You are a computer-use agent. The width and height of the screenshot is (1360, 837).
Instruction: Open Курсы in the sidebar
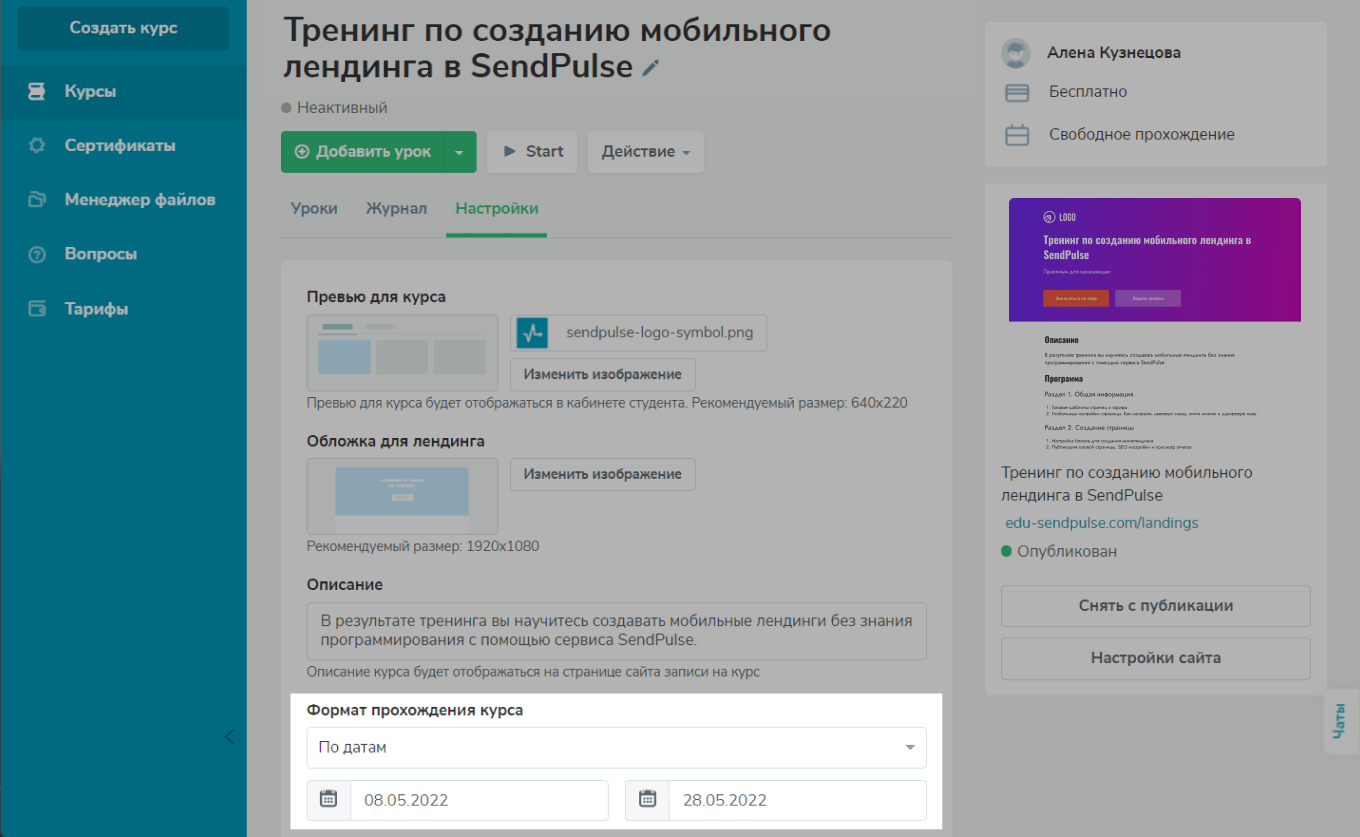[x=123, y=92]
